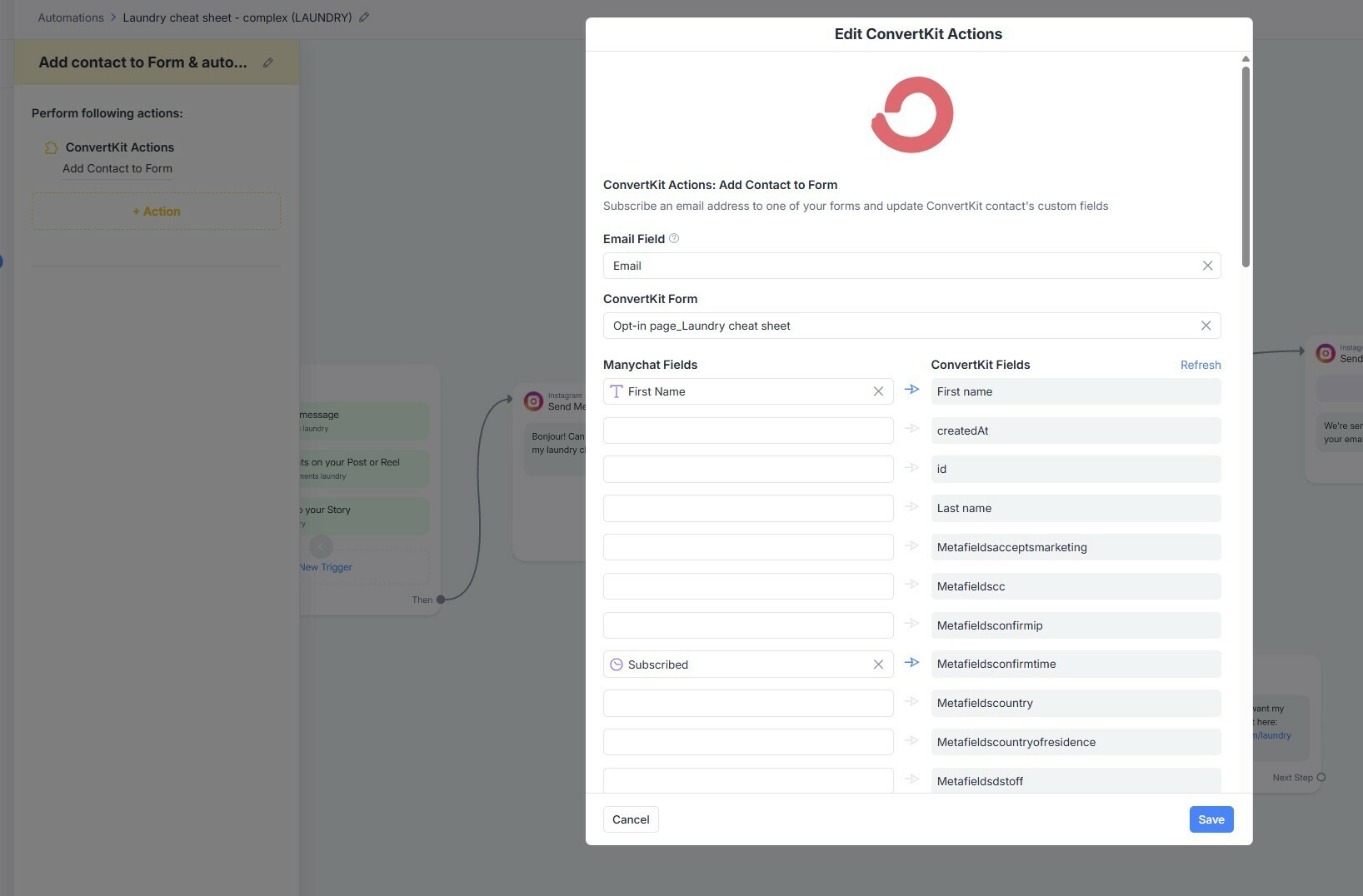This screenshot has width=1363, height=896.
Task: Click the edit pencil next to automation name
Action: (x=364, y=17)
